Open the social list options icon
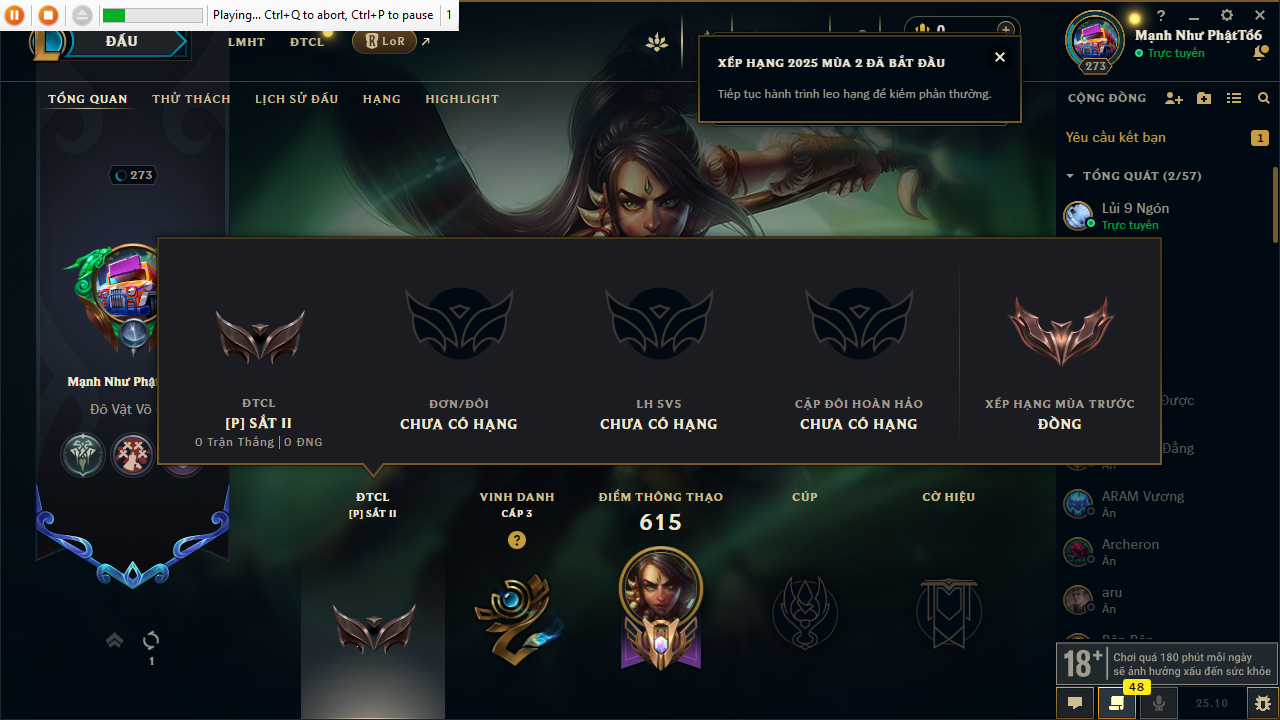 (x=1234, y=98)
